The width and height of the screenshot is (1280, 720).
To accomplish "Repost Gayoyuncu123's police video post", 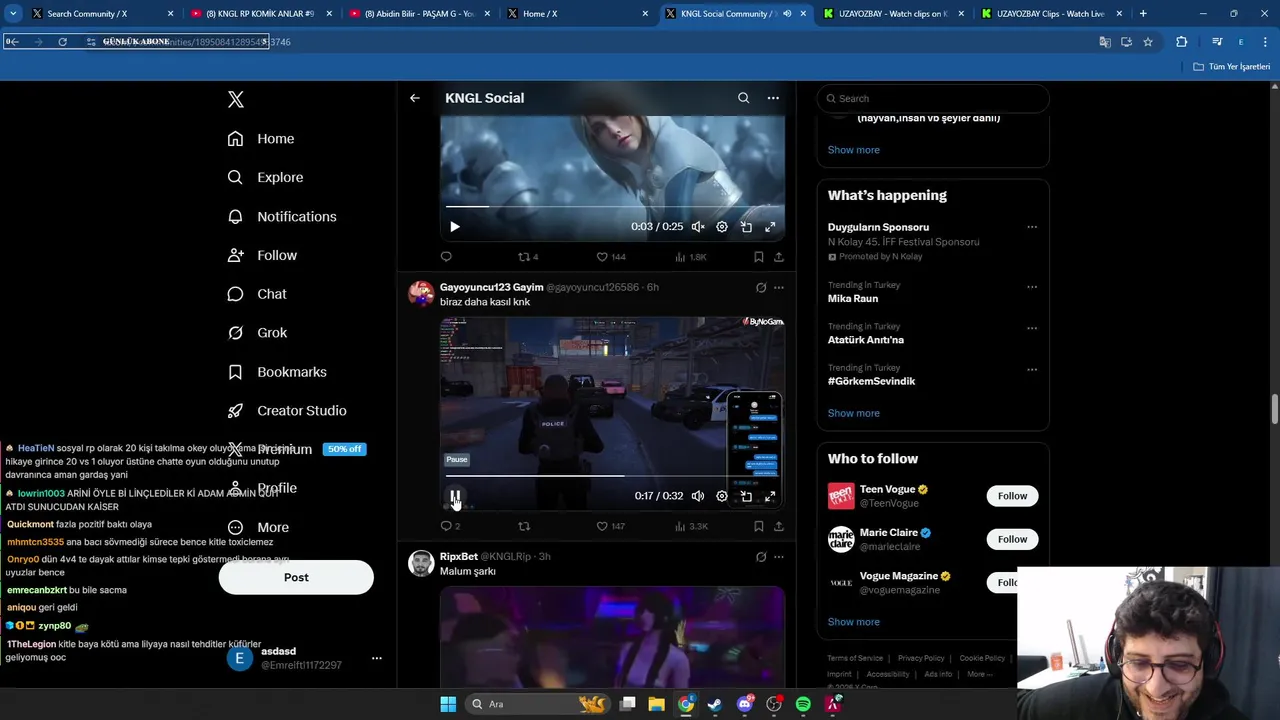I will (x=524, y=526).
